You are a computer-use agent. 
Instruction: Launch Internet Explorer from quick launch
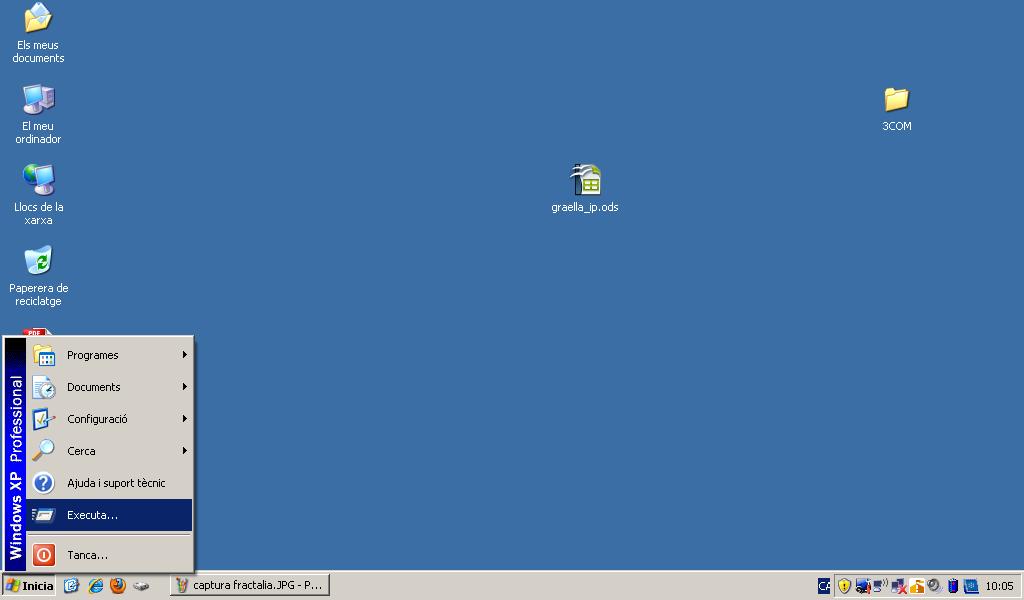[95, 586]
